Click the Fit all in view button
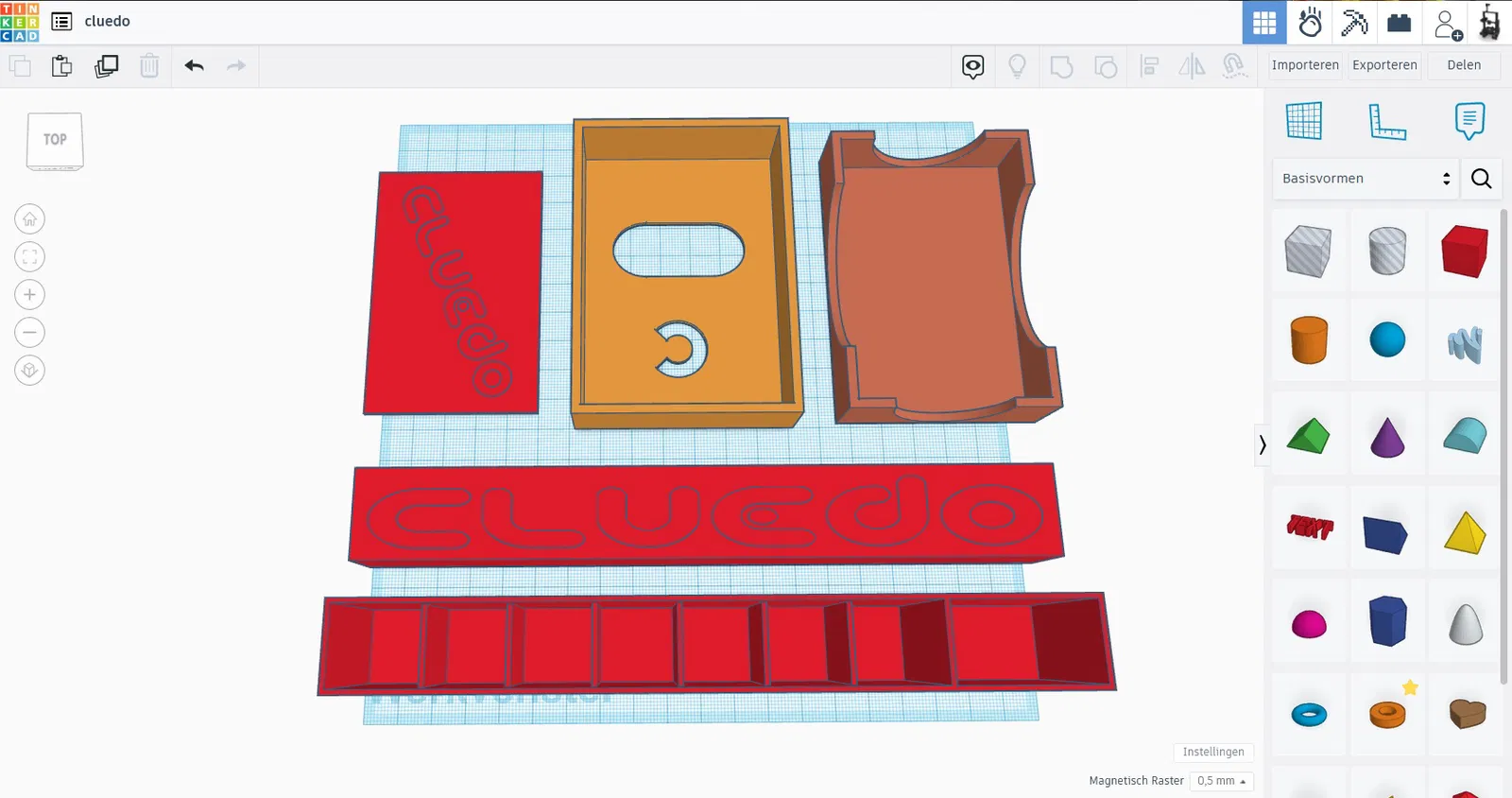Screen dimensions: 1512x798 tap(30, 257)
